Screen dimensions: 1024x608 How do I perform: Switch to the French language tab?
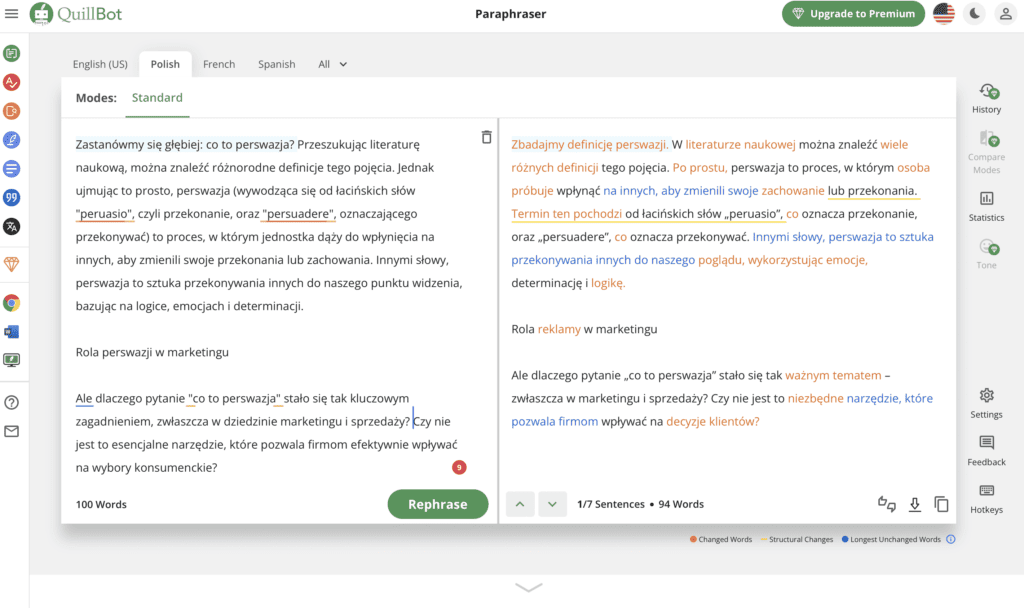219,64
